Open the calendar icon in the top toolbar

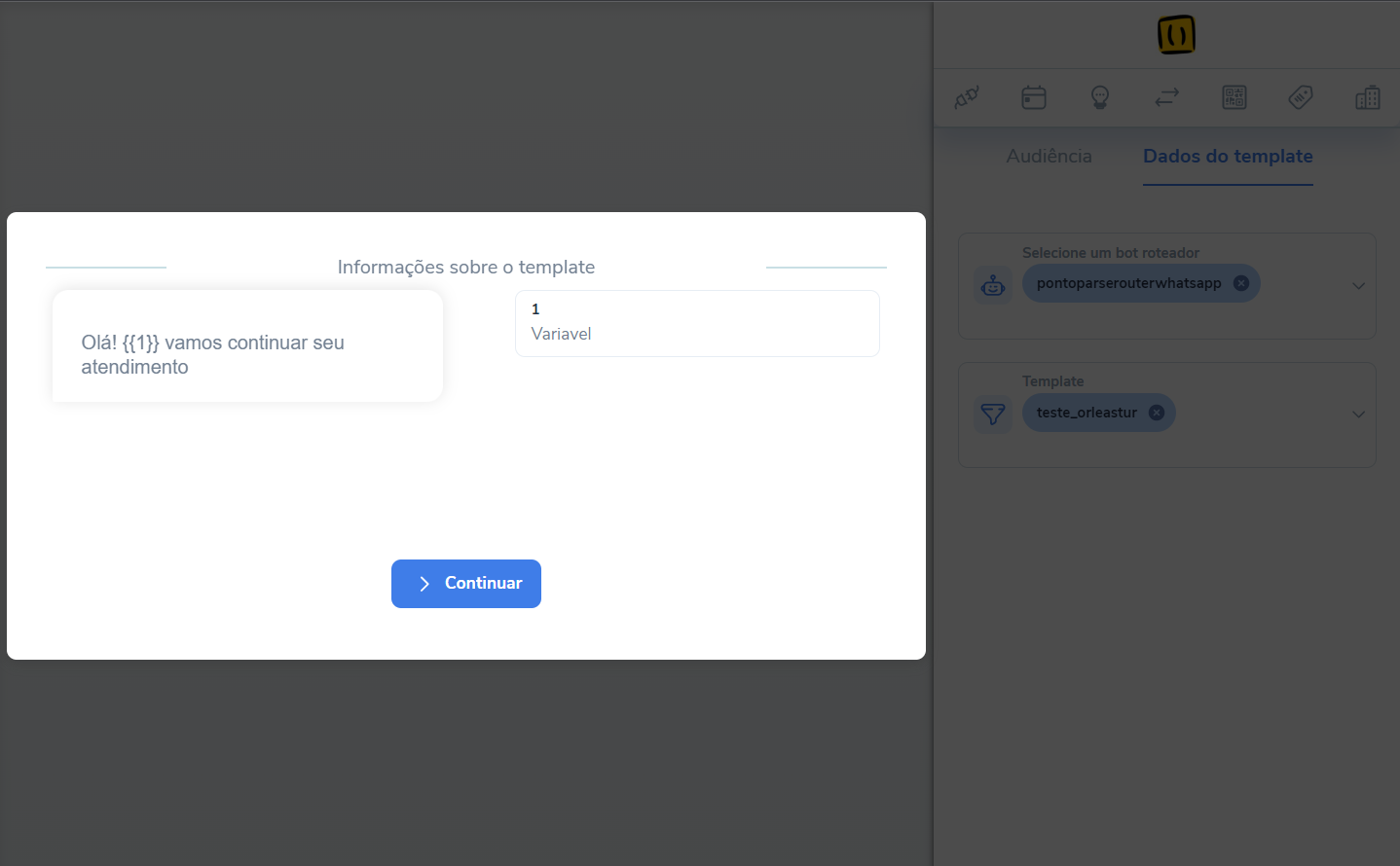(x=1033, y=97)
